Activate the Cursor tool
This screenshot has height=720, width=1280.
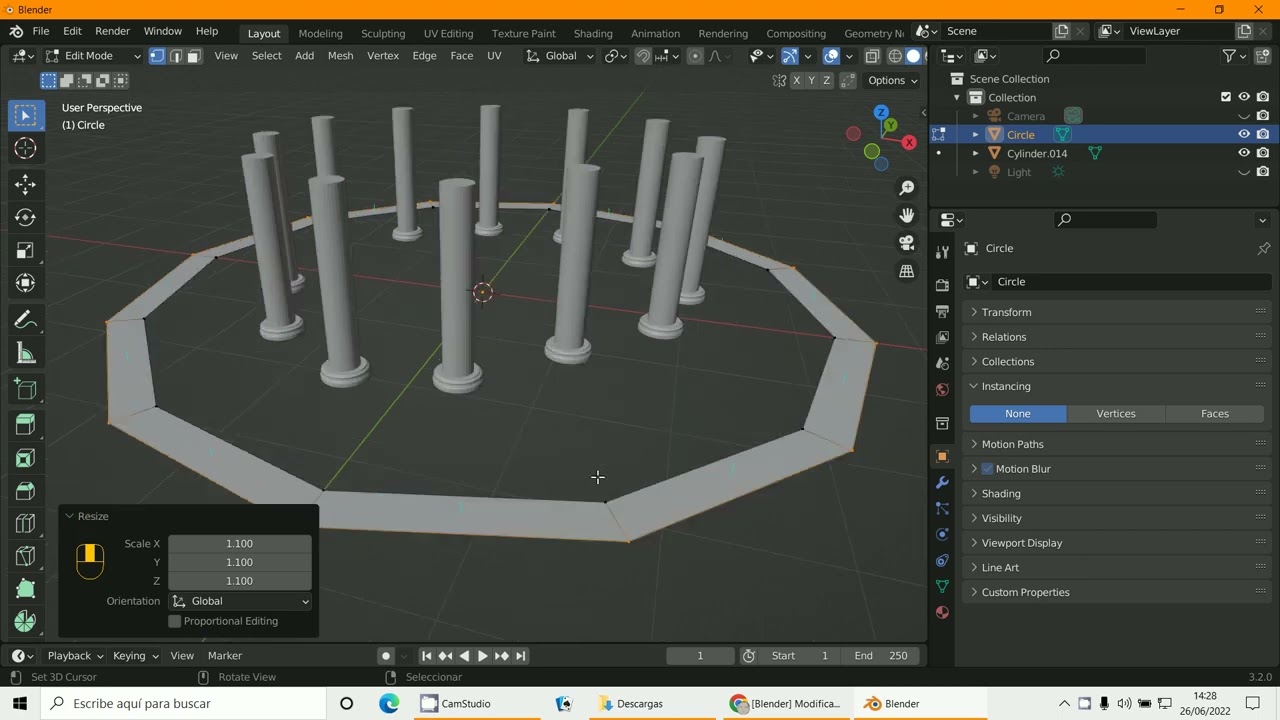25,149
